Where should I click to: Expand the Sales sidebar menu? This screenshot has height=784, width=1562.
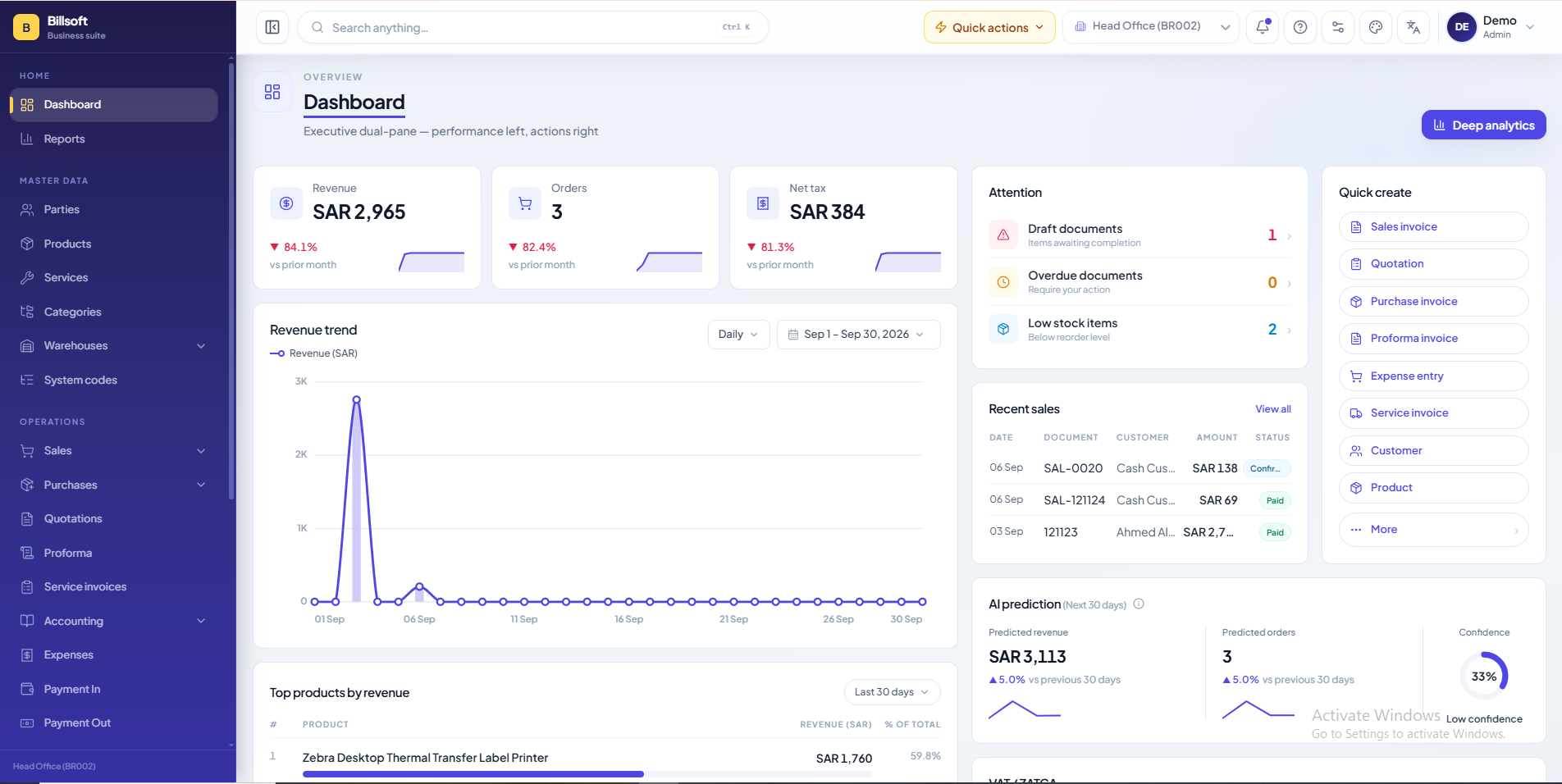pos(113,451)
